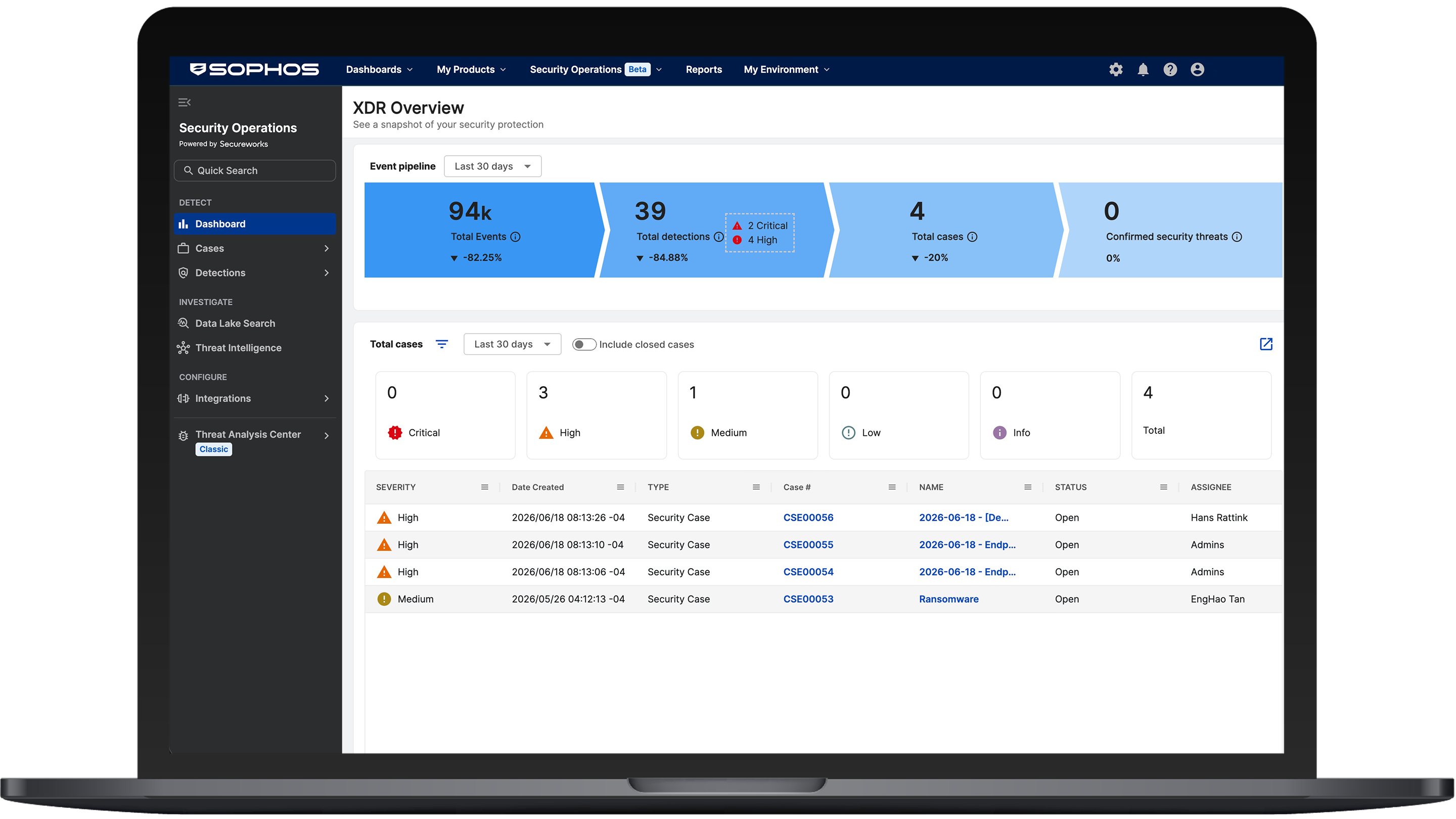Open the Ransomware case name link
Viewport: 1456px width, 819px height.
[x=948, y=599]
